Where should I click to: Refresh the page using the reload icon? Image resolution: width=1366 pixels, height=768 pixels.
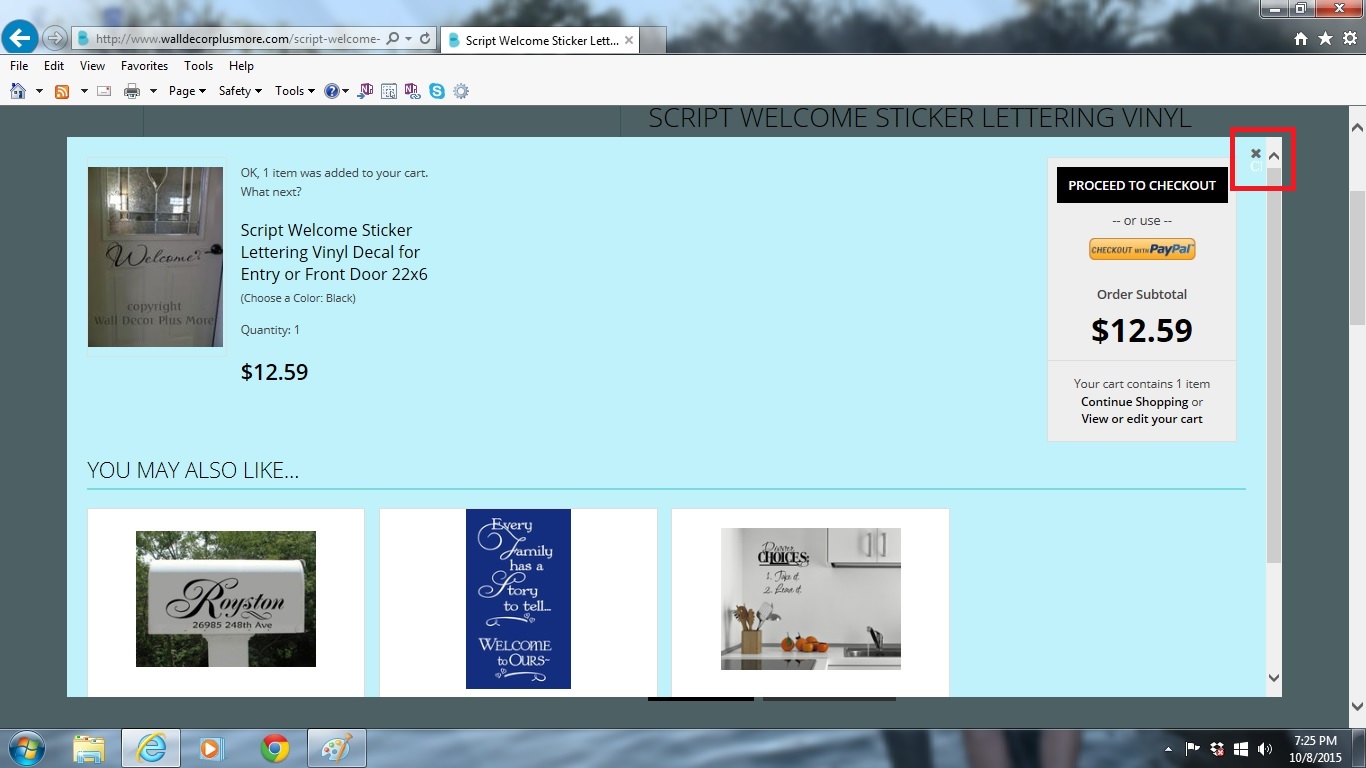425,39
